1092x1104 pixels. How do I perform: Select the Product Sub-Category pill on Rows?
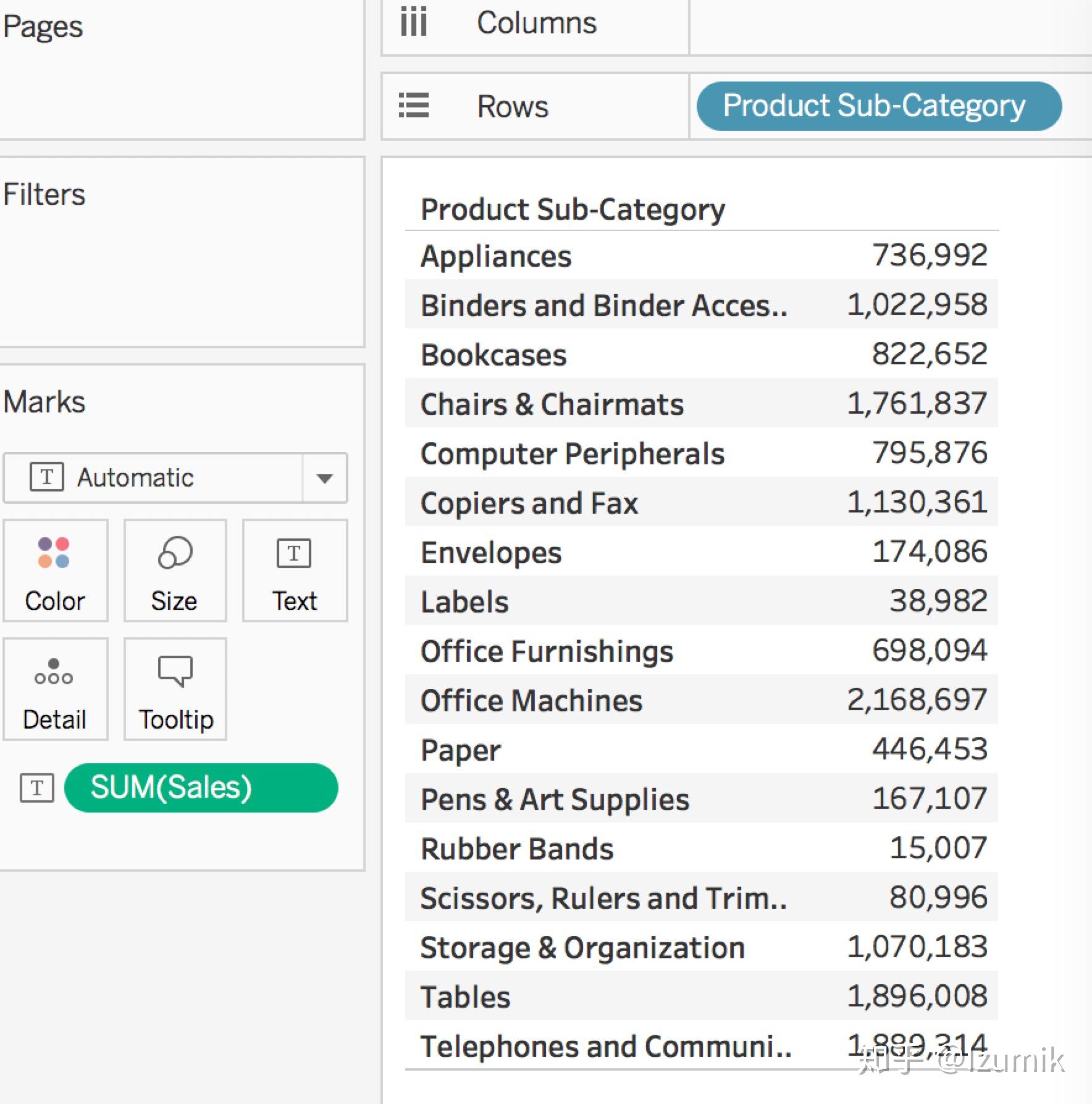[x=878, y=106]
